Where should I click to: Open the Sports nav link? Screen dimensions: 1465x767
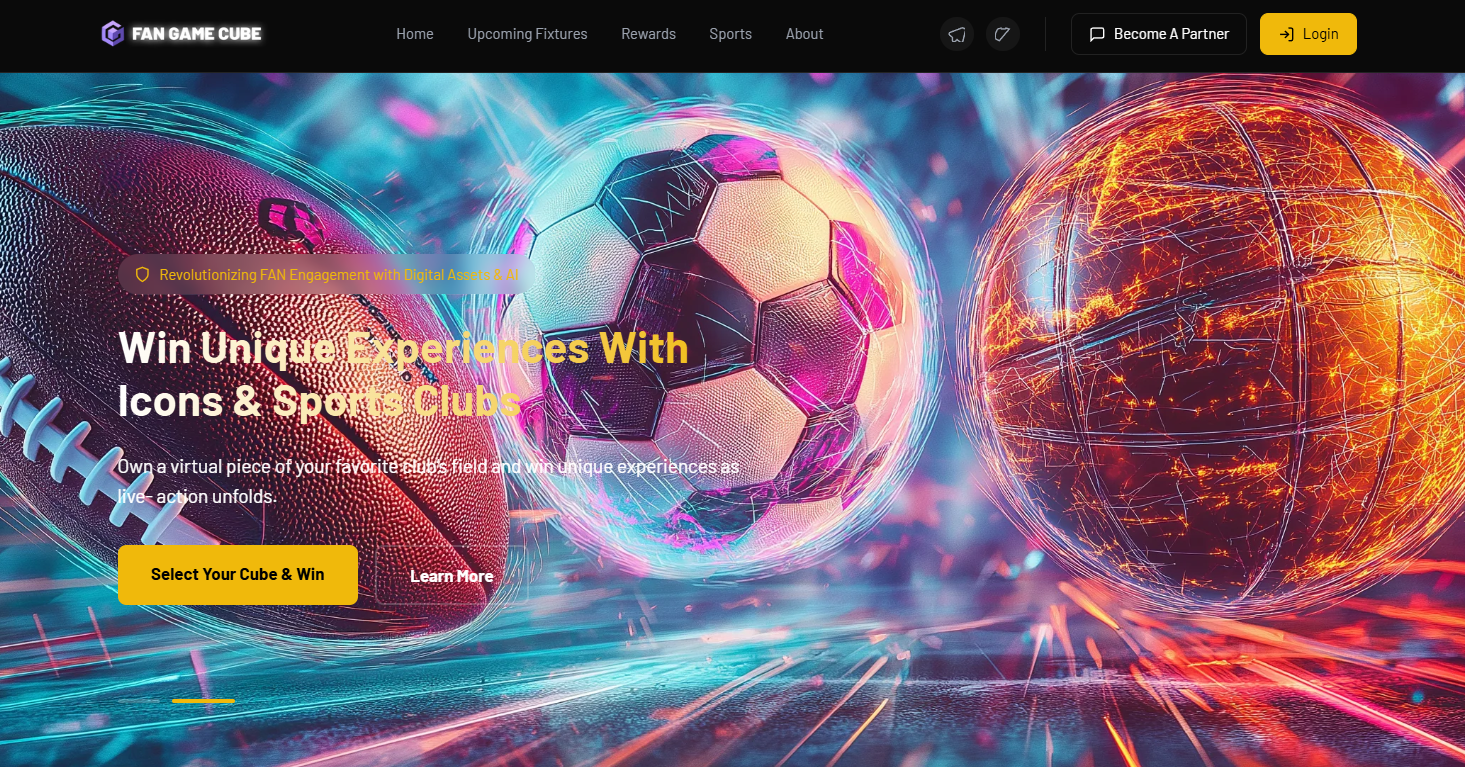click(730, 34)
